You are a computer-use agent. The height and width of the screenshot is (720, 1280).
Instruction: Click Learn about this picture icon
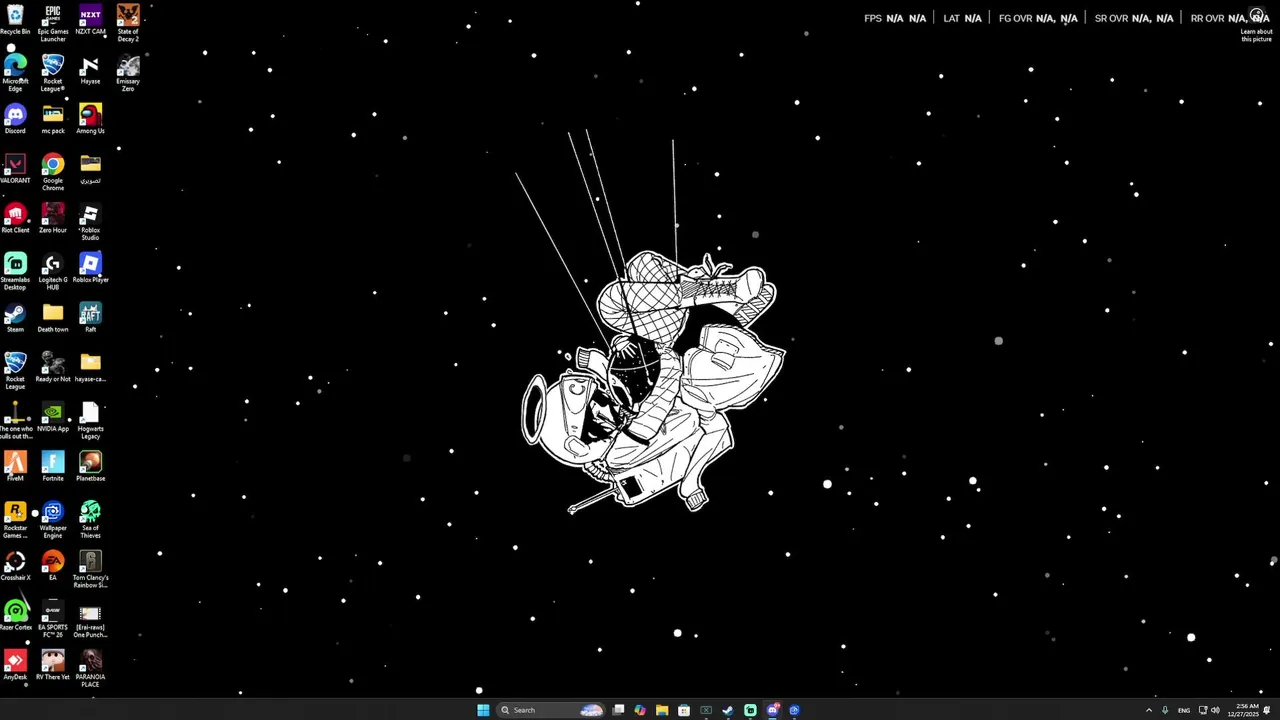[1257, 23]
